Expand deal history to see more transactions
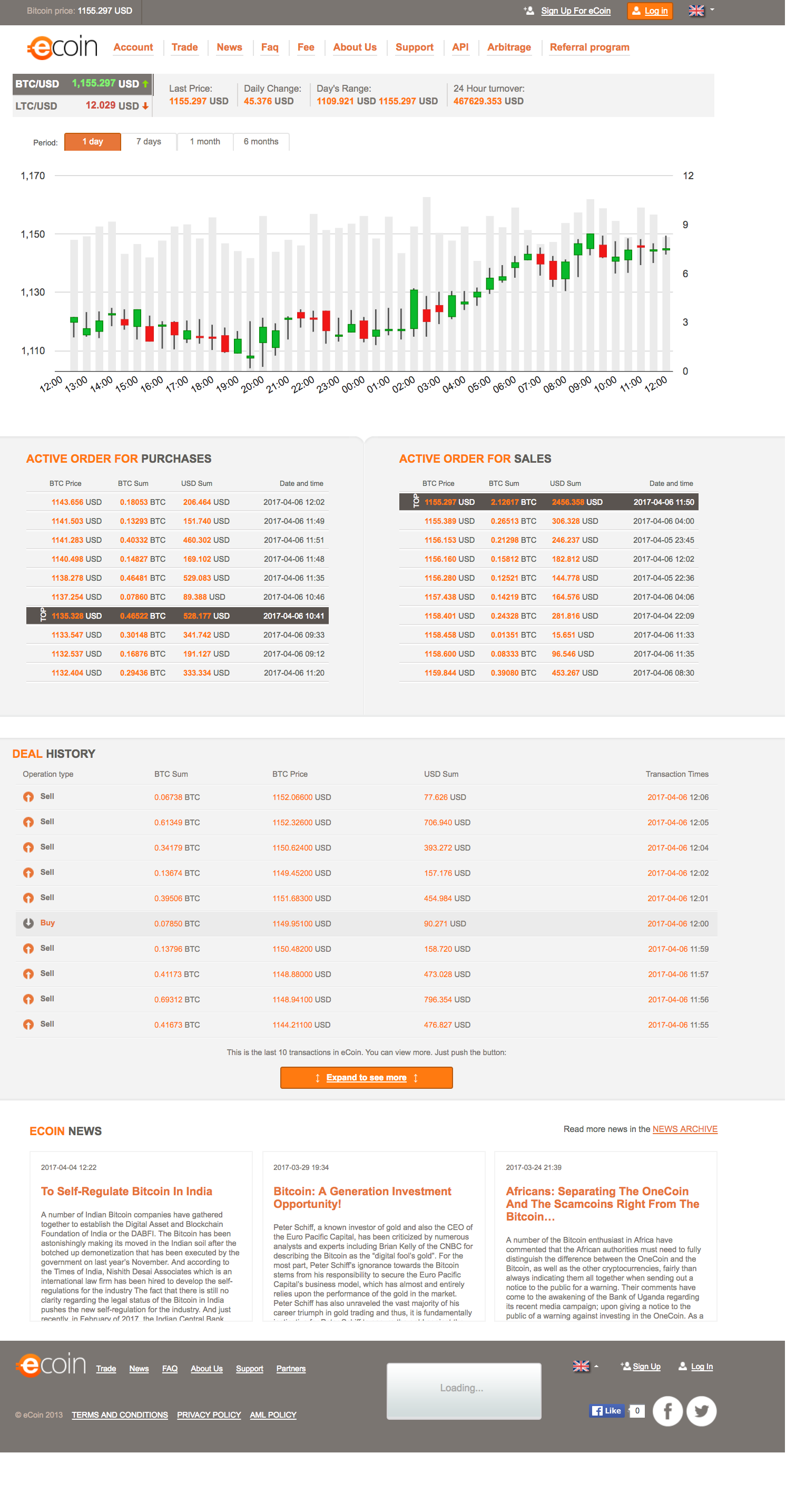 (x=366, y=1077)
